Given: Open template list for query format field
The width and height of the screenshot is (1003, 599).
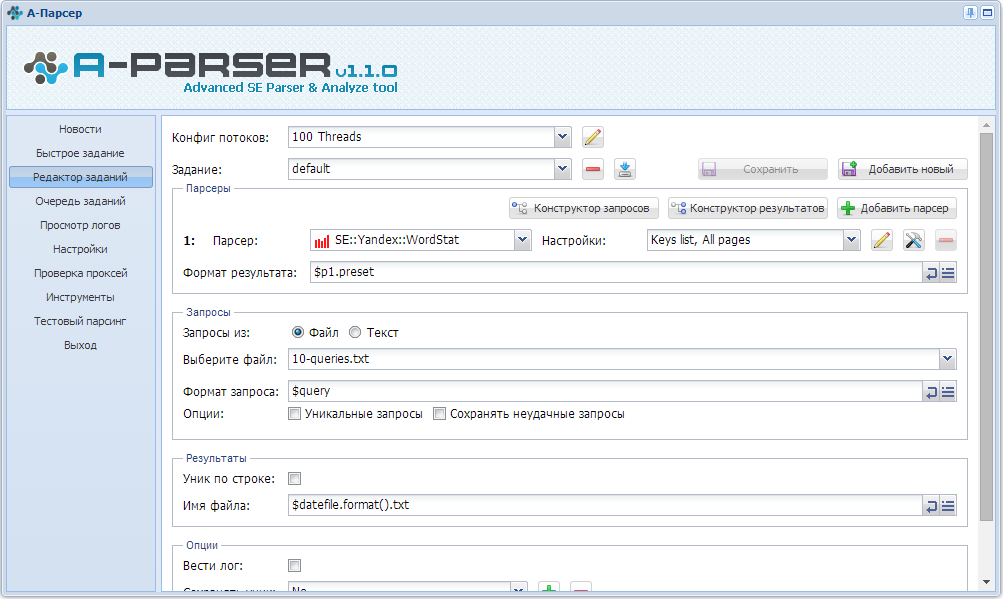Looking at the screenshot, I should coord(948,392).
